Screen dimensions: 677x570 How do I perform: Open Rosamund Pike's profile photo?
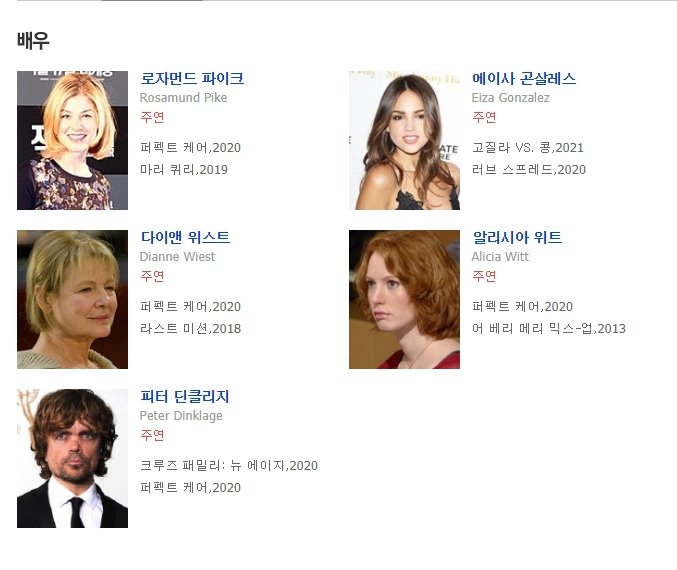click(x=72, y=140)
